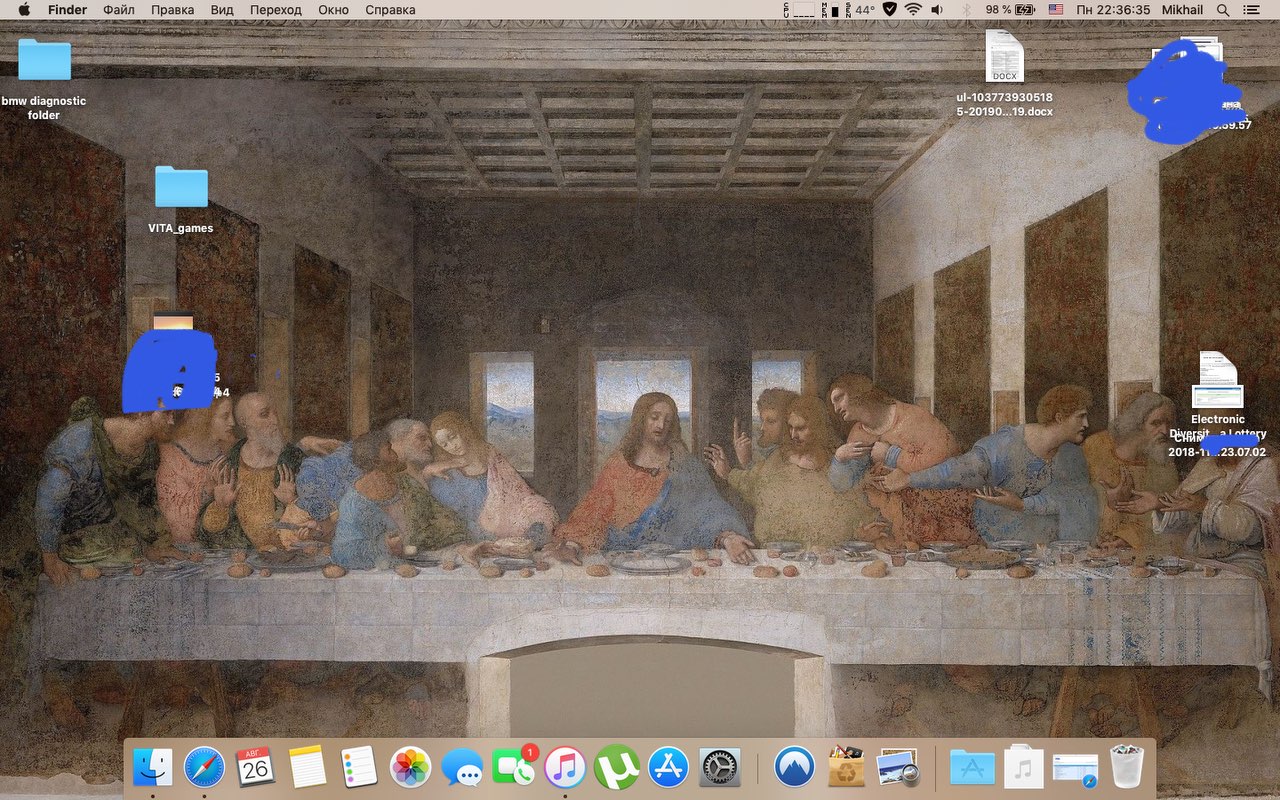Open the Wi-Fi status menu

(913, 9)
